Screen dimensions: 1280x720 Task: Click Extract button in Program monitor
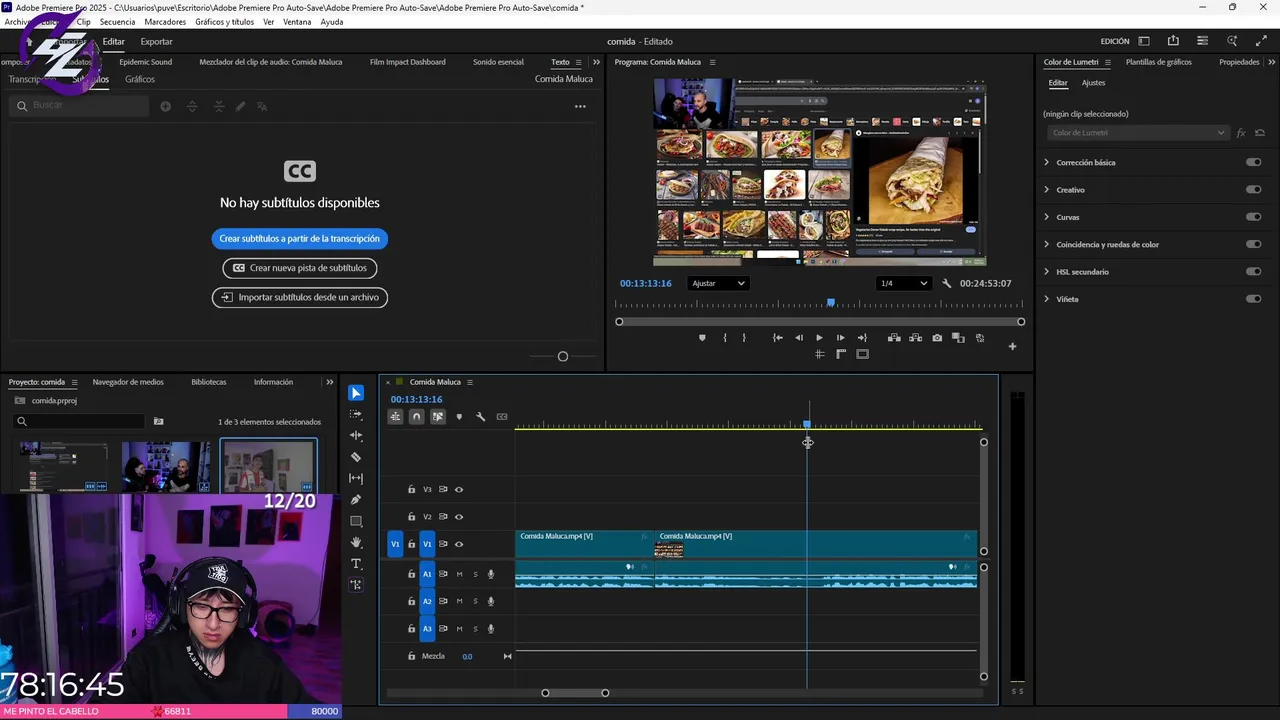[915, 338]
